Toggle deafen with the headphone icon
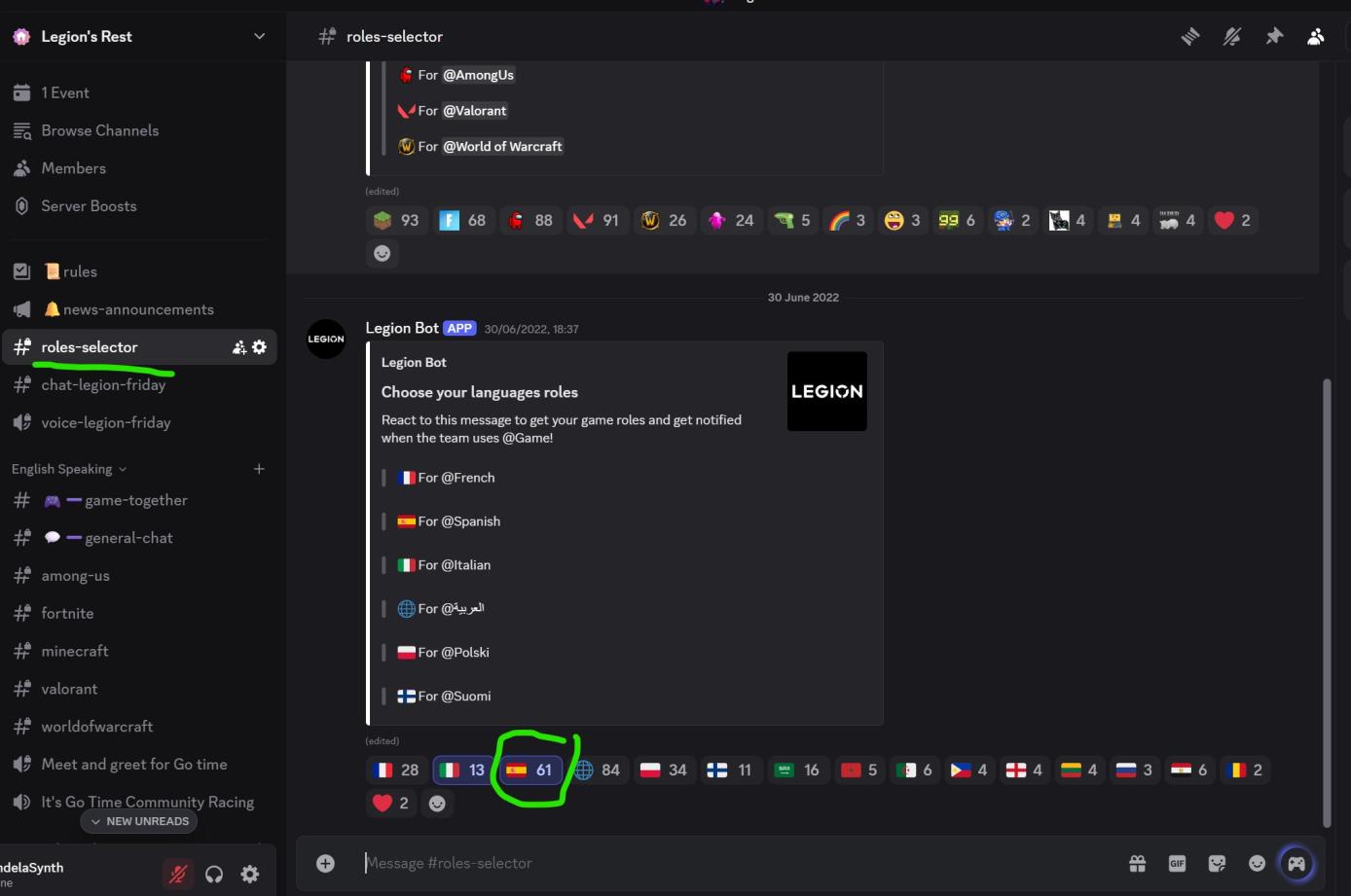This screenshot has width=1351, height=896. 214,874
